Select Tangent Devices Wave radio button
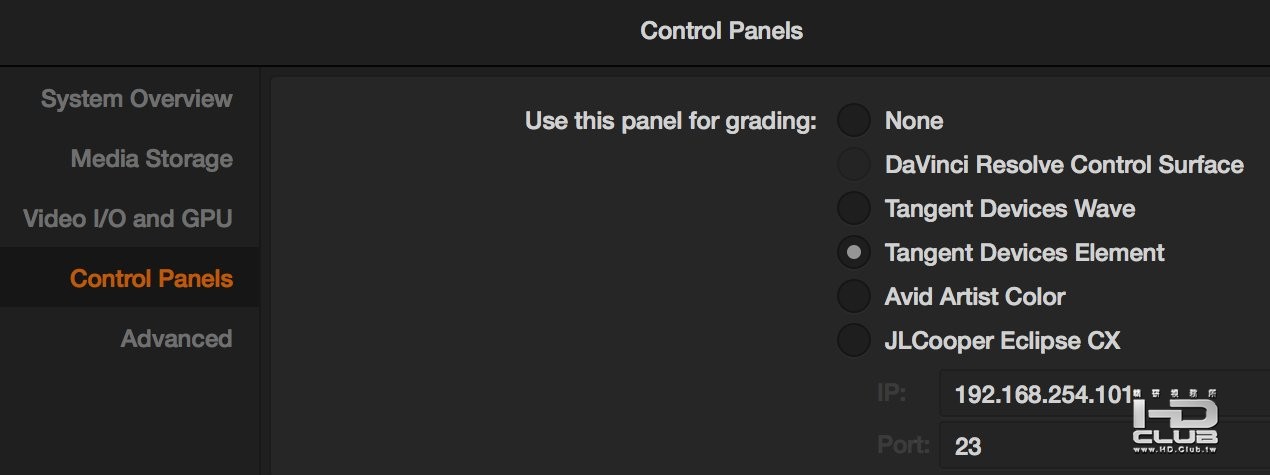This screenshot has width=1270, height=475. click(854, 209)
